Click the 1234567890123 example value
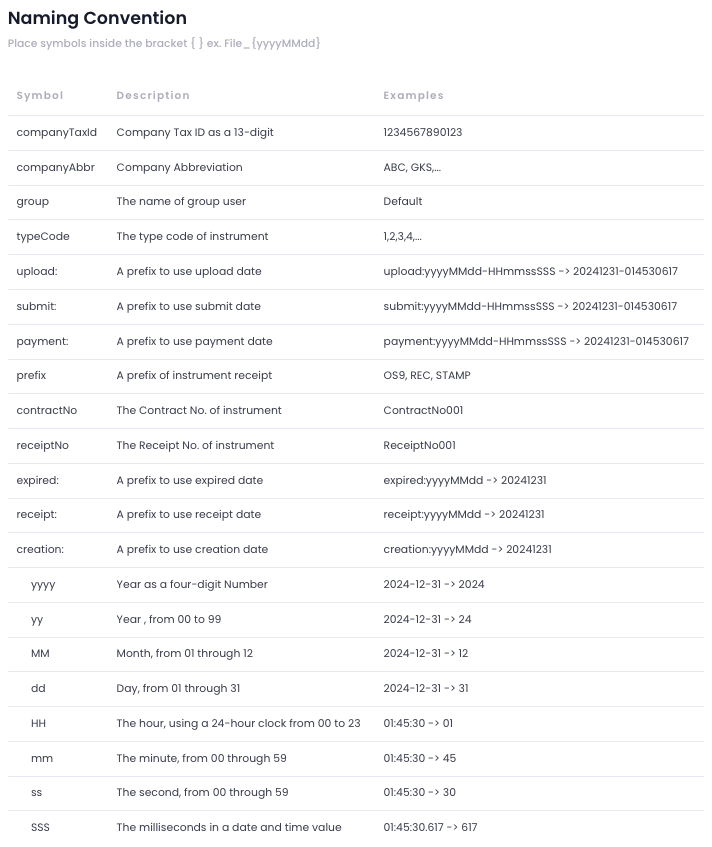The image size is (712, 847). tap(422, 132)
